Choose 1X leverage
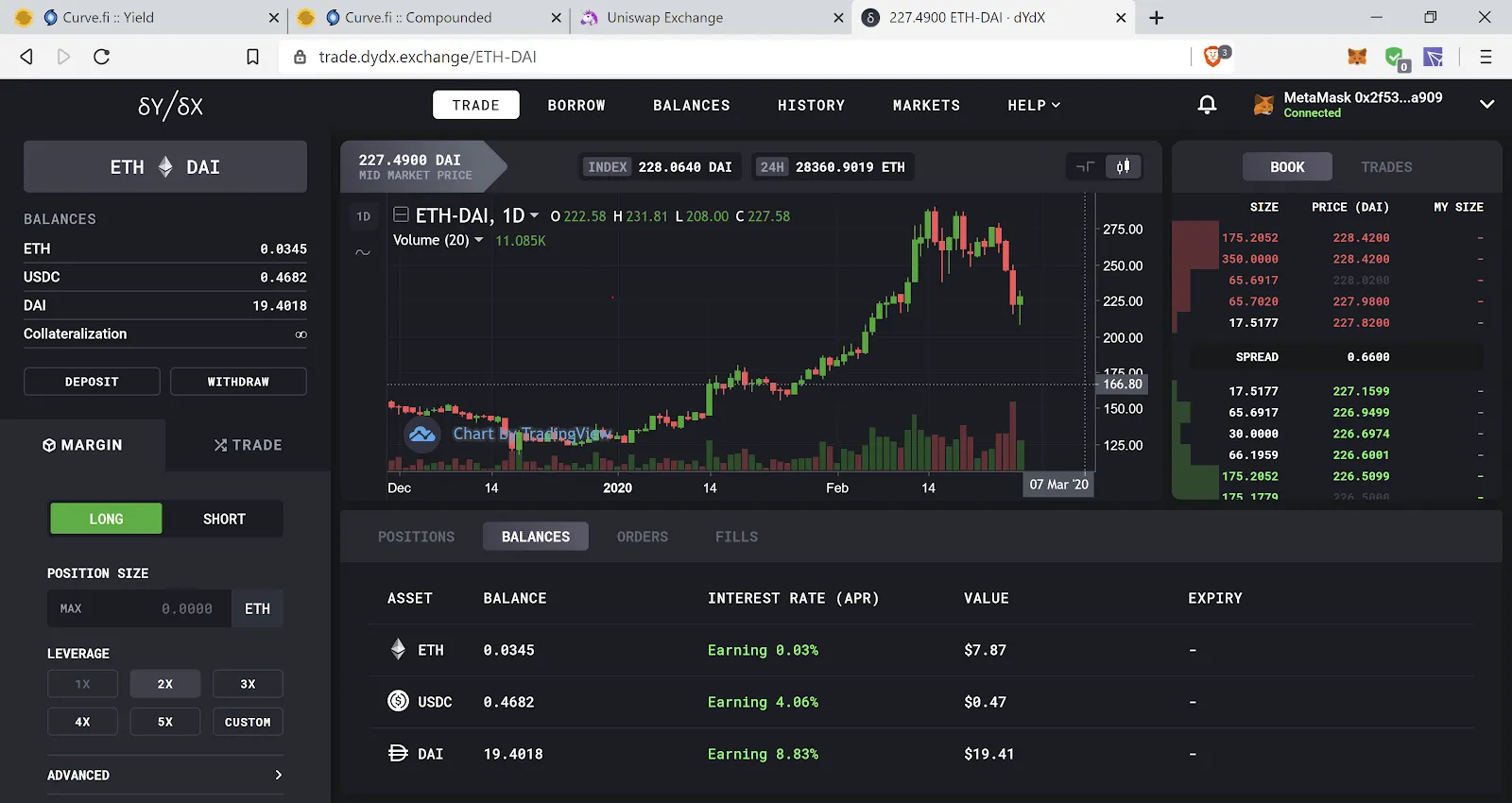 click(82, 684)
